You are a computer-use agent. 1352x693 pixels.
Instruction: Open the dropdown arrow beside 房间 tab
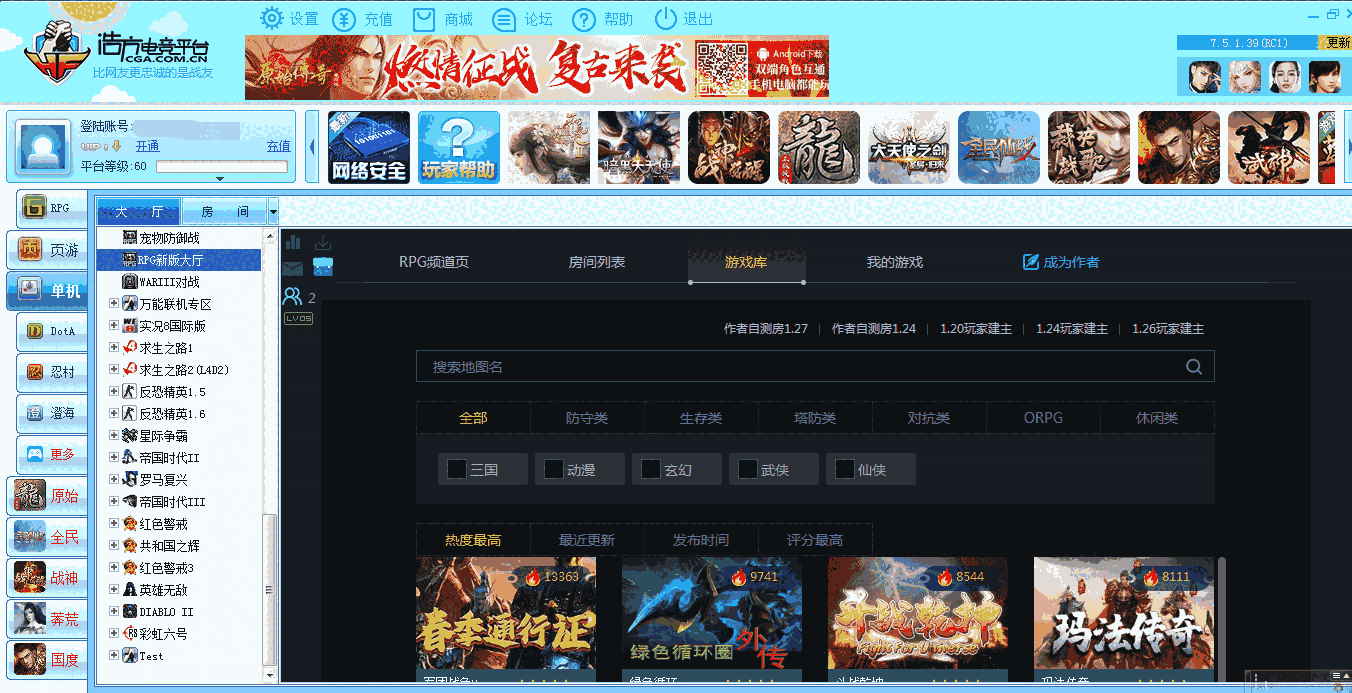273,212
